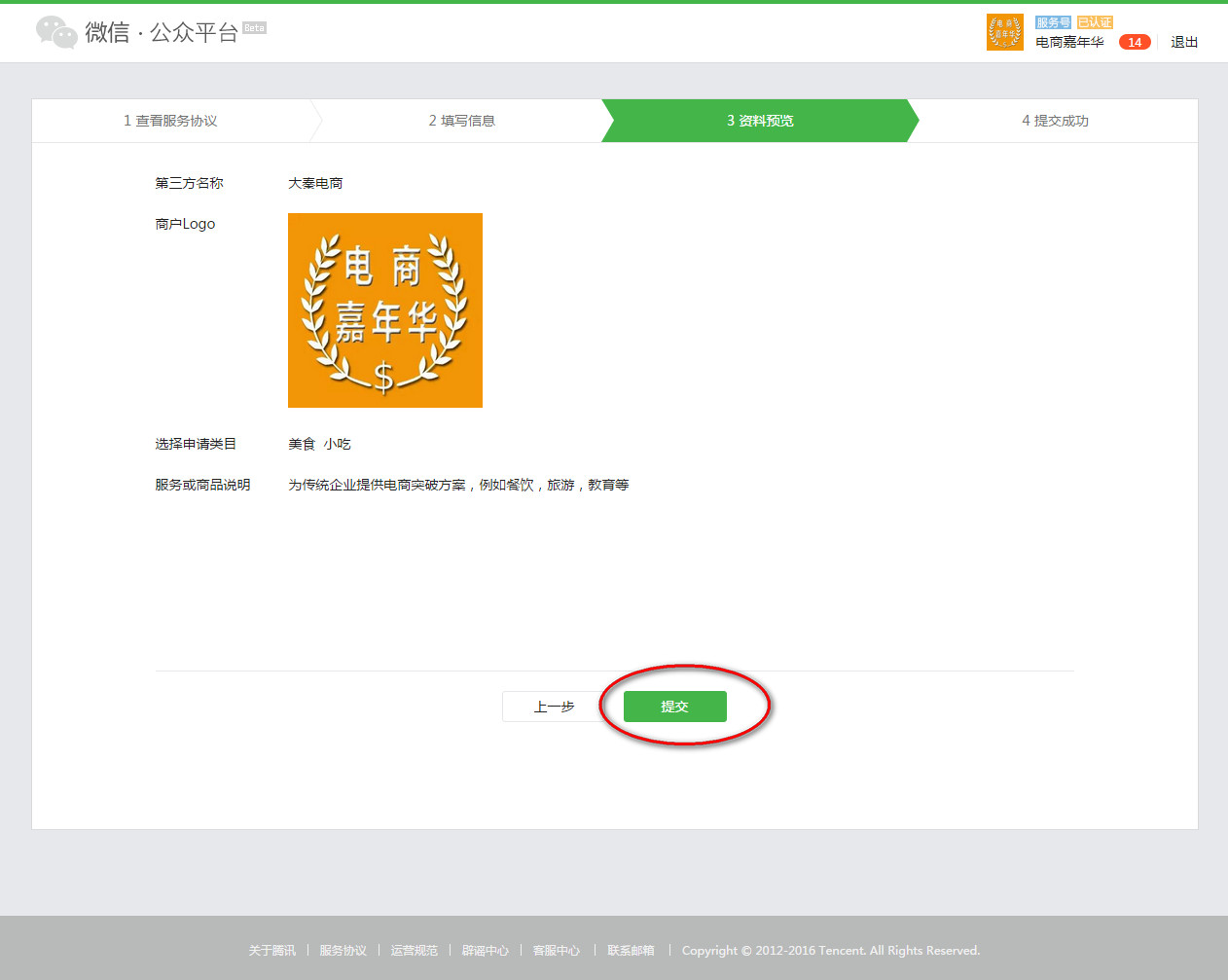Open 服务协议 footer link
The width and height of the screenshot is (1228, 980).
click(x=343, y=951)
